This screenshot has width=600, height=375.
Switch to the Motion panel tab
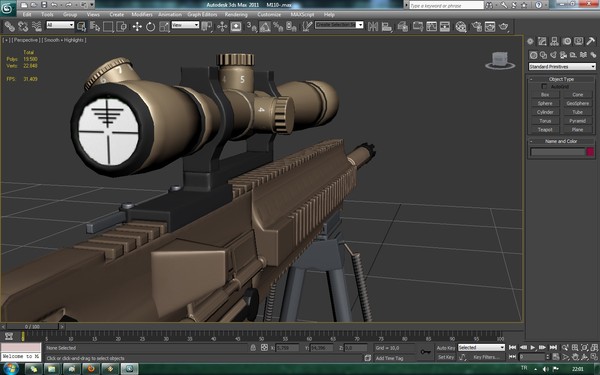[566, 41]
